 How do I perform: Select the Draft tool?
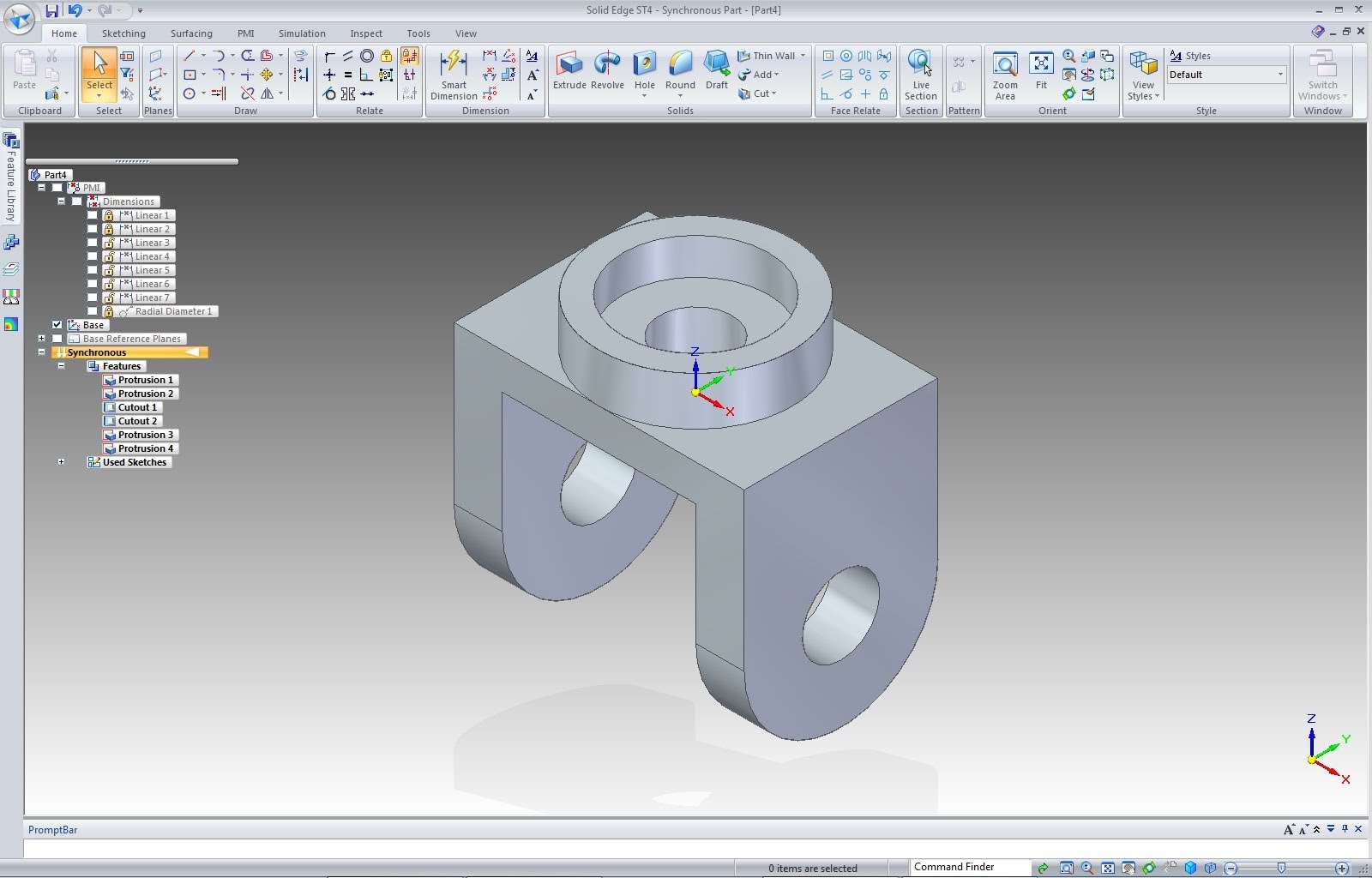(x=716, y=70)
